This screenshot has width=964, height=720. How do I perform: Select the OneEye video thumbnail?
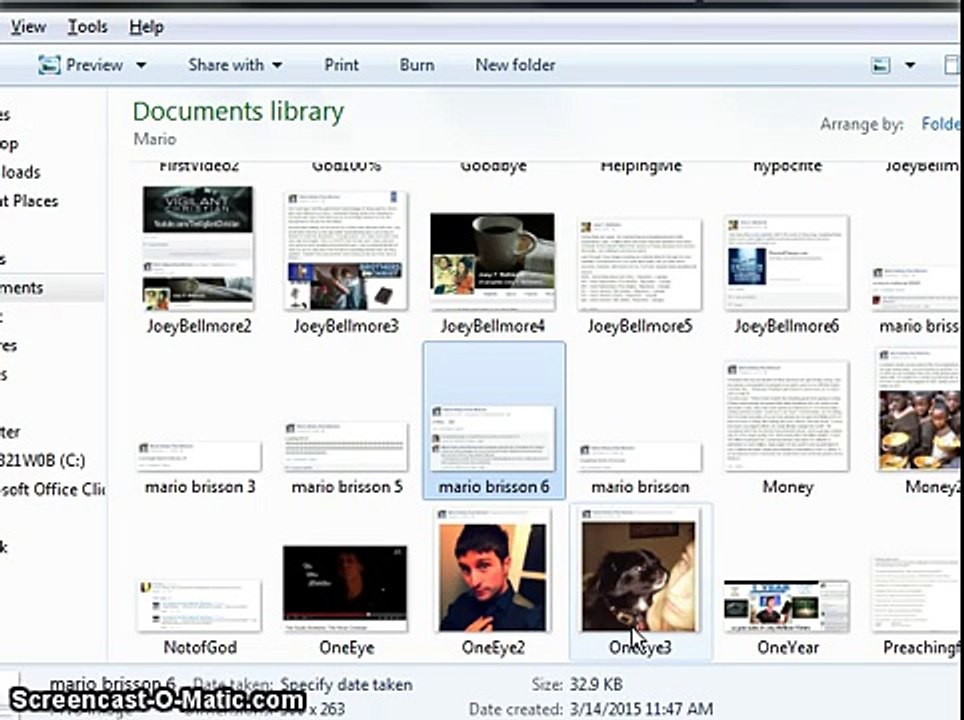345,588
